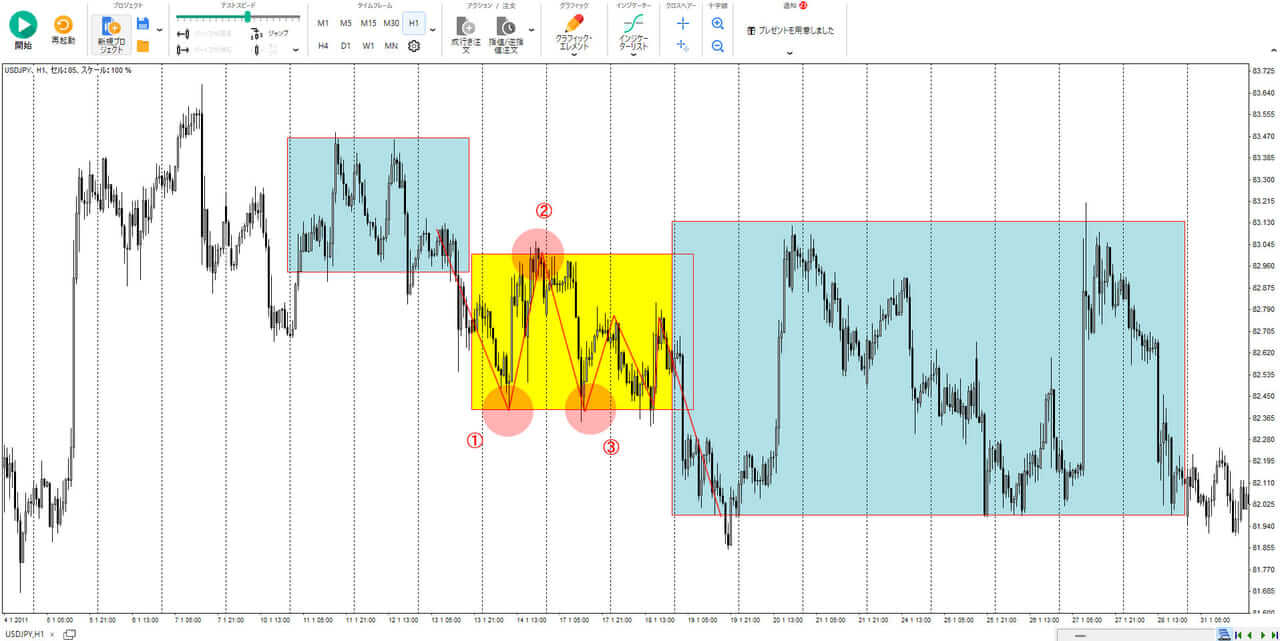
Task: Open timeframe settings gear icon
Action: [x=414, y=45]
